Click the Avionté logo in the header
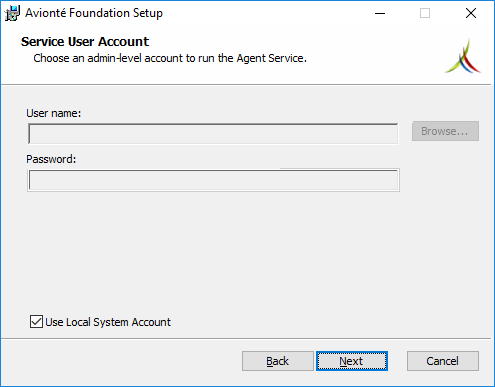 pos(463,56)
